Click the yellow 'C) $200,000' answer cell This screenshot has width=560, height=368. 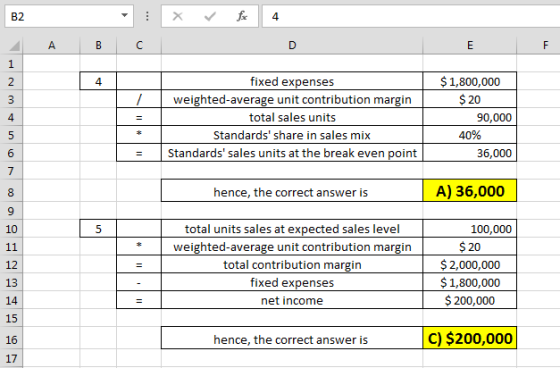pos(470,338)
